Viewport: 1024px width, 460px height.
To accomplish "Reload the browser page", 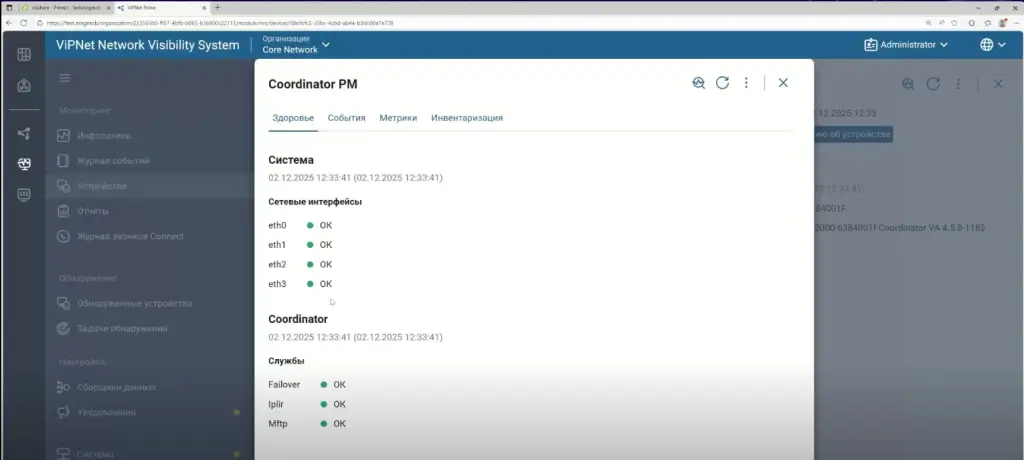I will tap(24, 23).
